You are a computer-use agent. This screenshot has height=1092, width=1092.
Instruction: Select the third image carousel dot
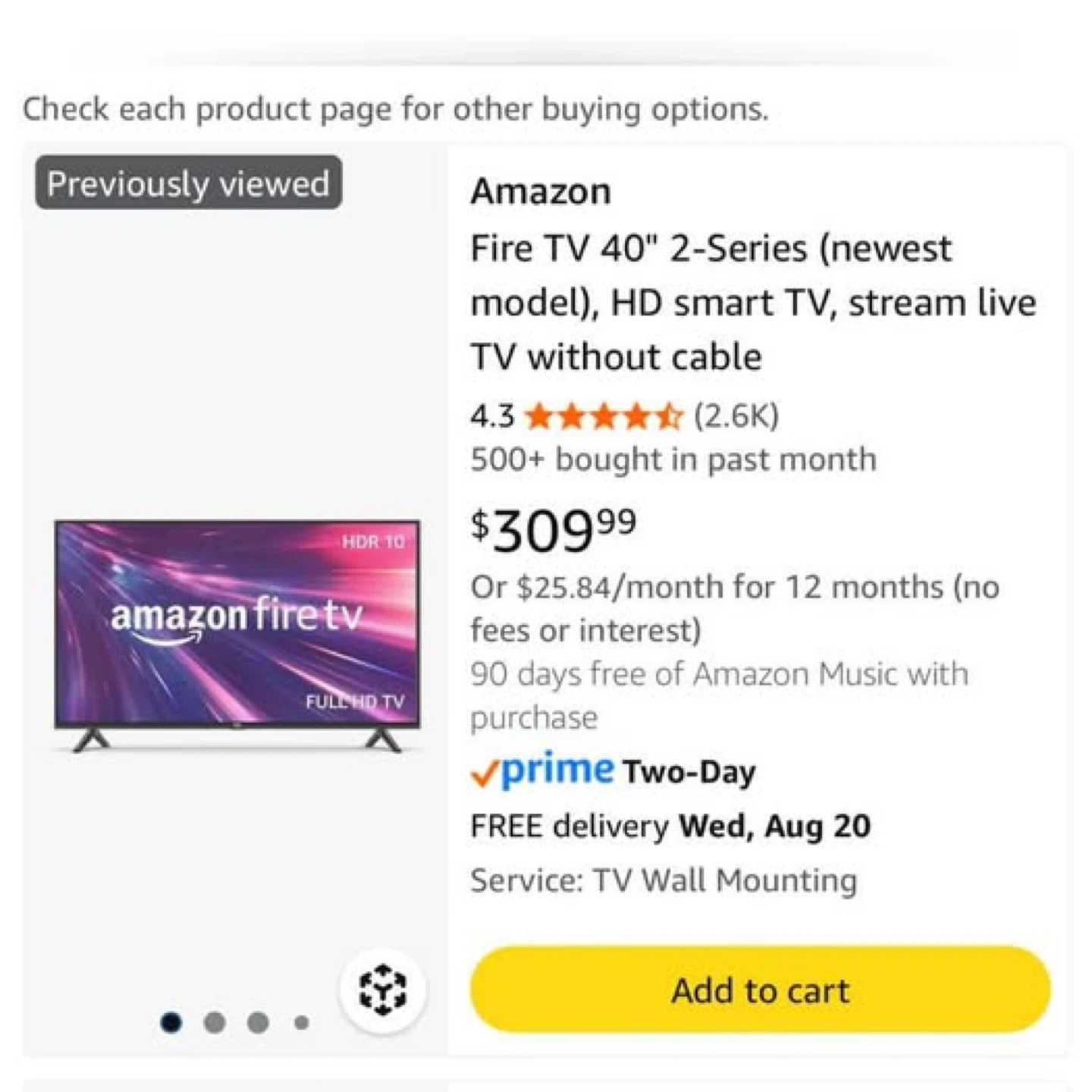tap(258, 1022)
